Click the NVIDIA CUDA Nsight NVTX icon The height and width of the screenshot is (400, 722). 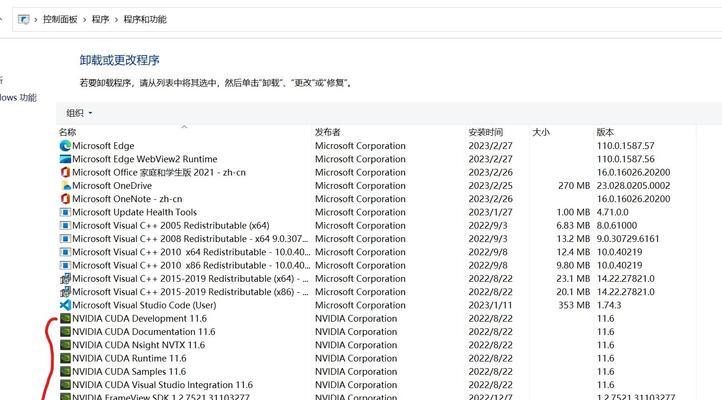pyautogui.click(x=65, y=345)
